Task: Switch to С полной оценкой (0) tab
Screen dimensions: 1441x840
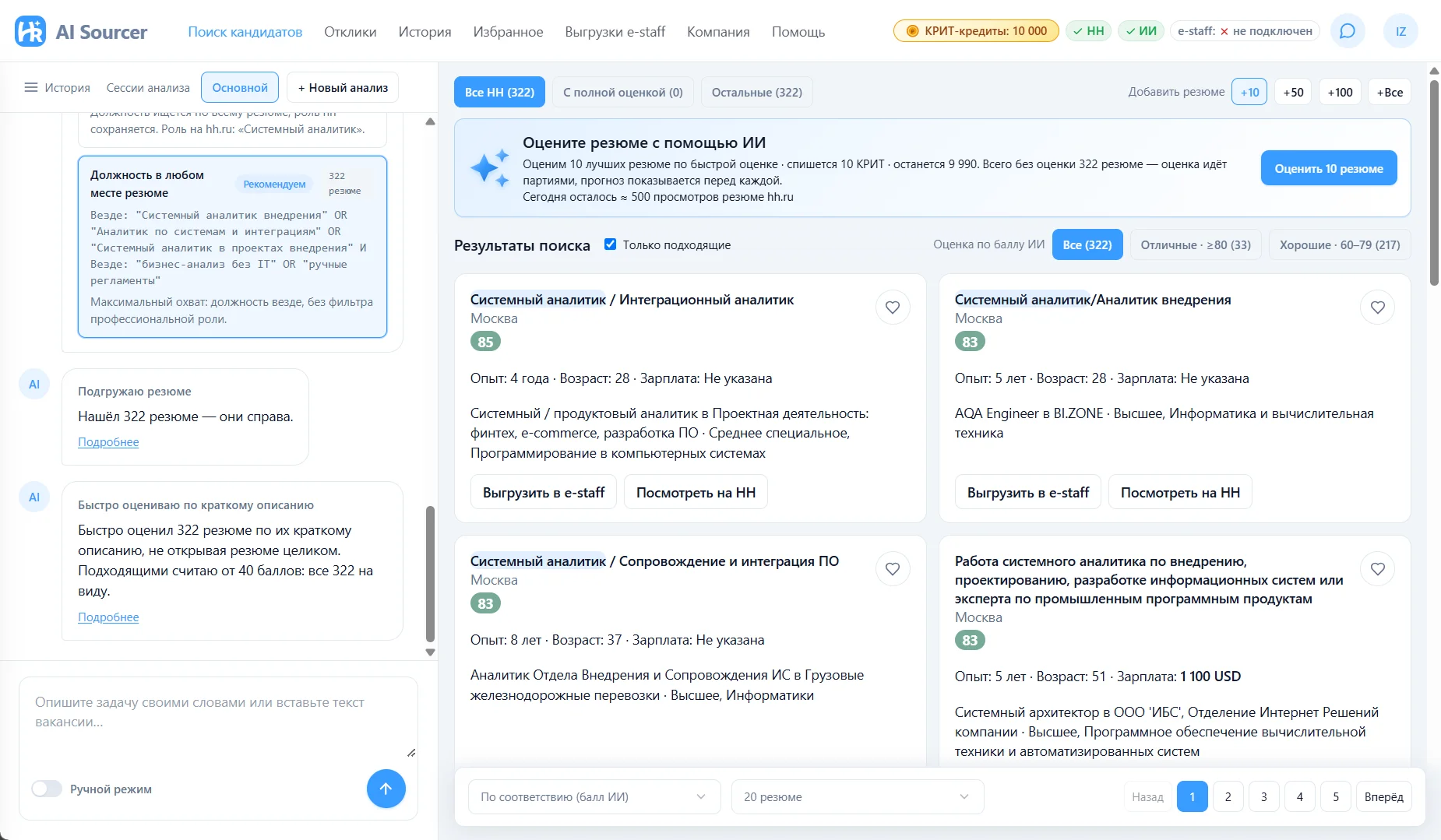Action: coord(623,92)
